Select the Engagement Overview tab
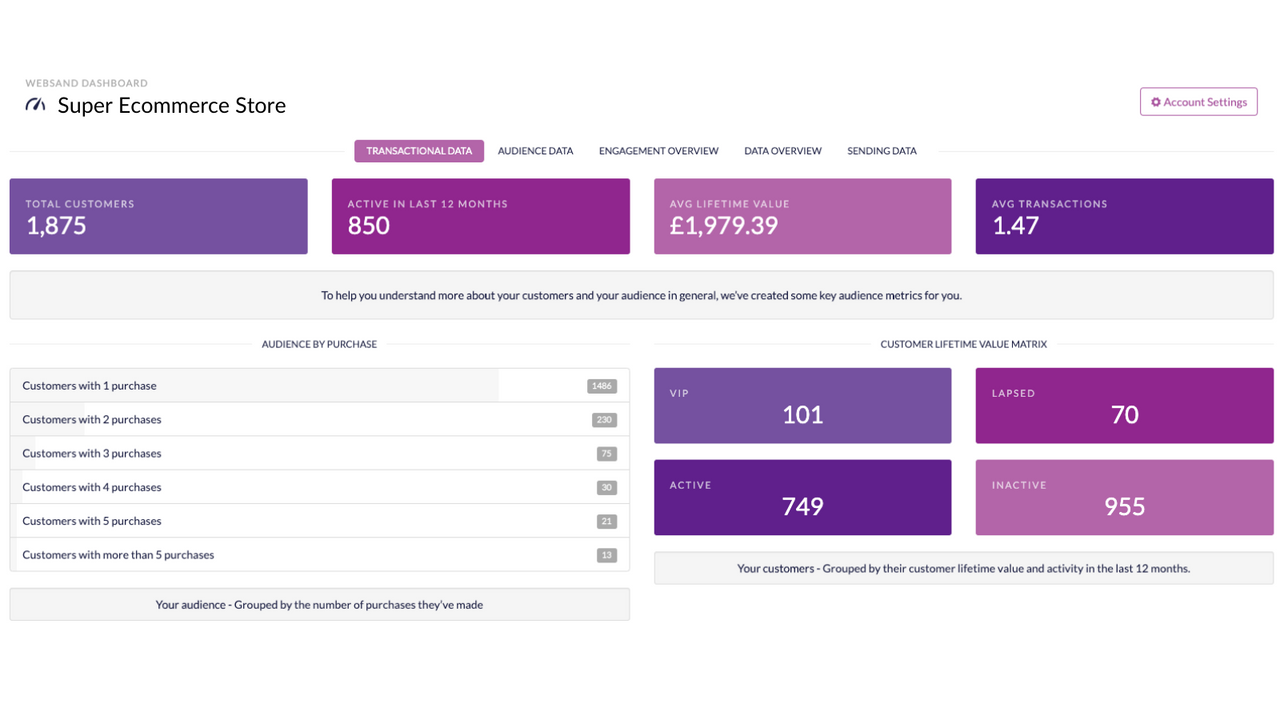Image resolution: width=1280 pixels, height=720 pixels. point(658,150)
